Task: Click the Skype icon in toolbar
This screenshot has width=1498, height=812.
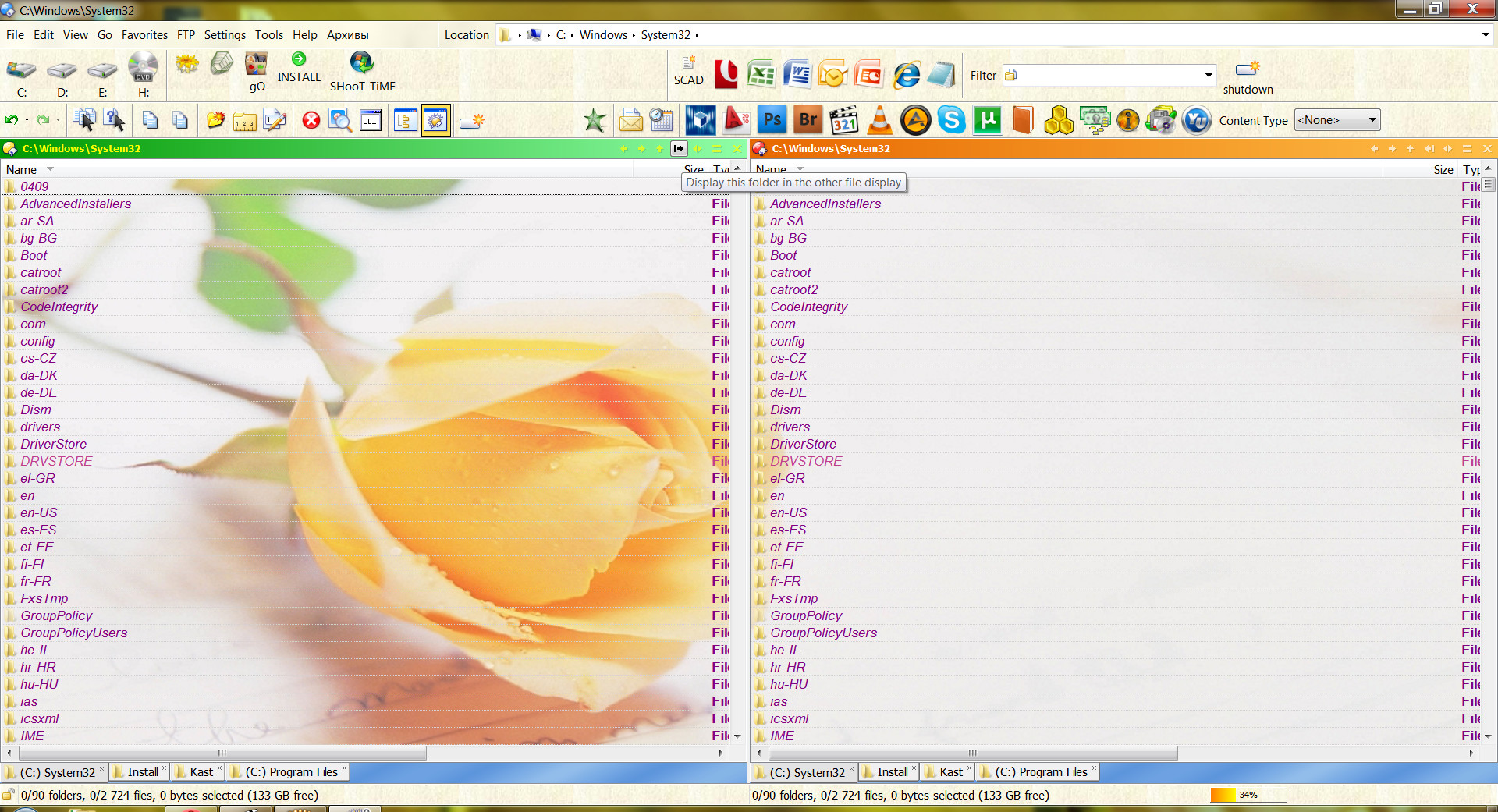Action: [951, 120]
